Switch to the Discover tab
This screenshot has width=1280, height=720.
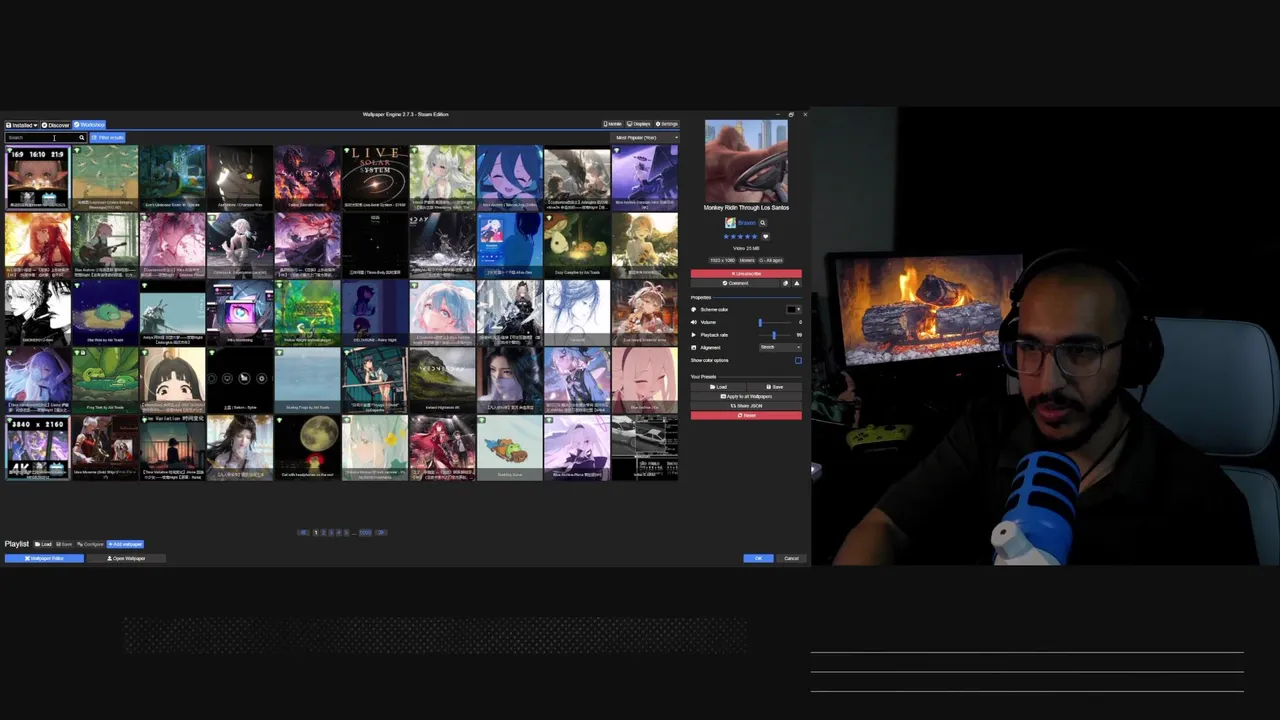tap(56, 125)
